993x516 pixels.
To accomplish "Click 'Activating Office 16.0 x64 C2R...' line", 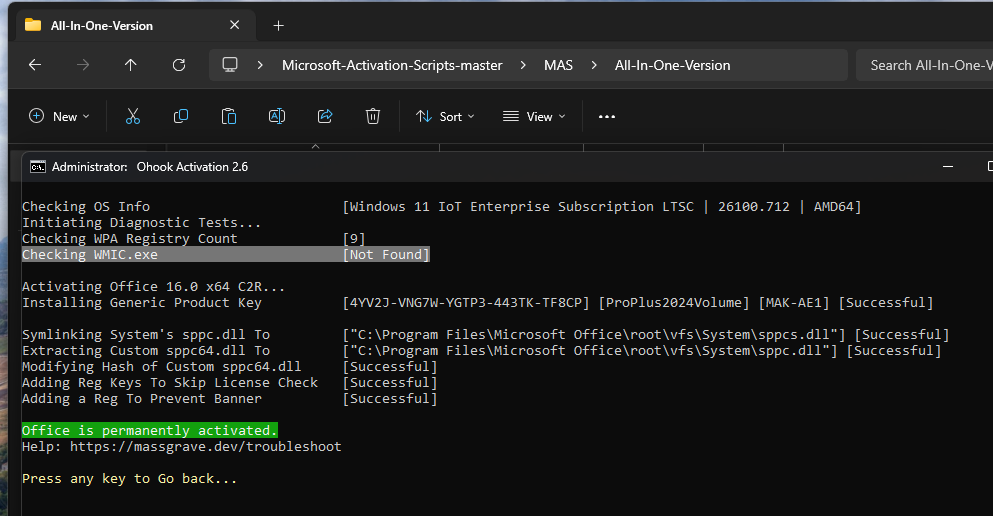I will pos(153,287).
